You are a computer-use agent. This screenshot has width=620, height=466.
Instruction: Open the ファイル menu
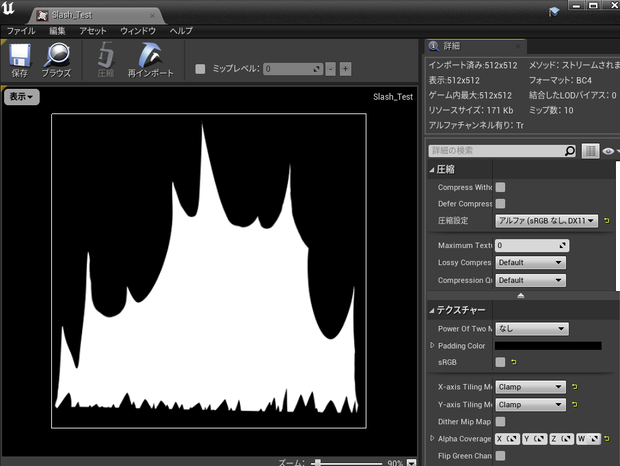(x=21, y=31)
